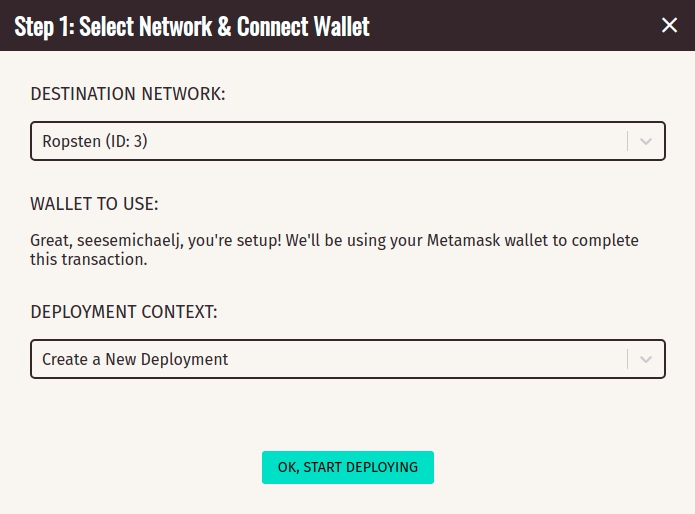
Task: Click the chevron arrow in Destination Network field
Action: pos(646,141)
